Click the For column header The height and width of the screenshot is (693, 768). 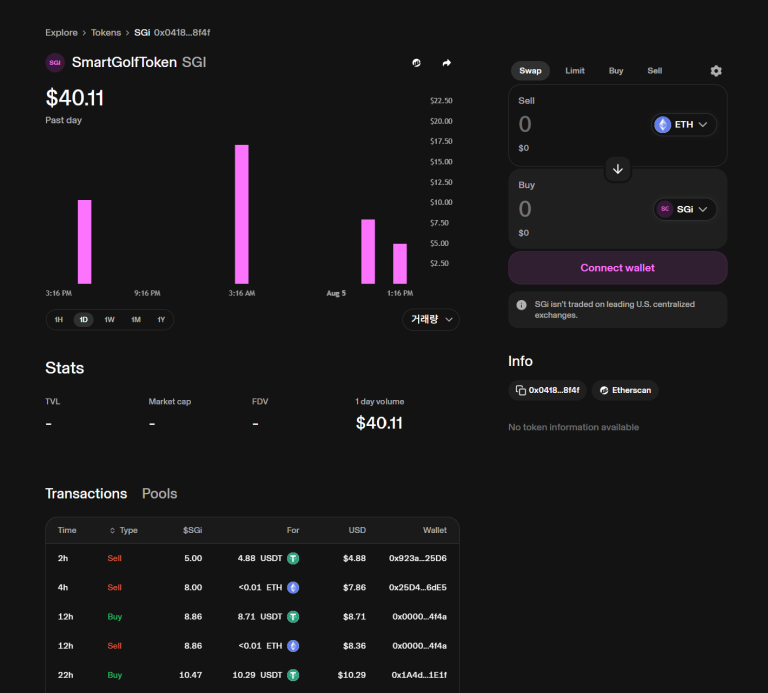pos(293,530)
